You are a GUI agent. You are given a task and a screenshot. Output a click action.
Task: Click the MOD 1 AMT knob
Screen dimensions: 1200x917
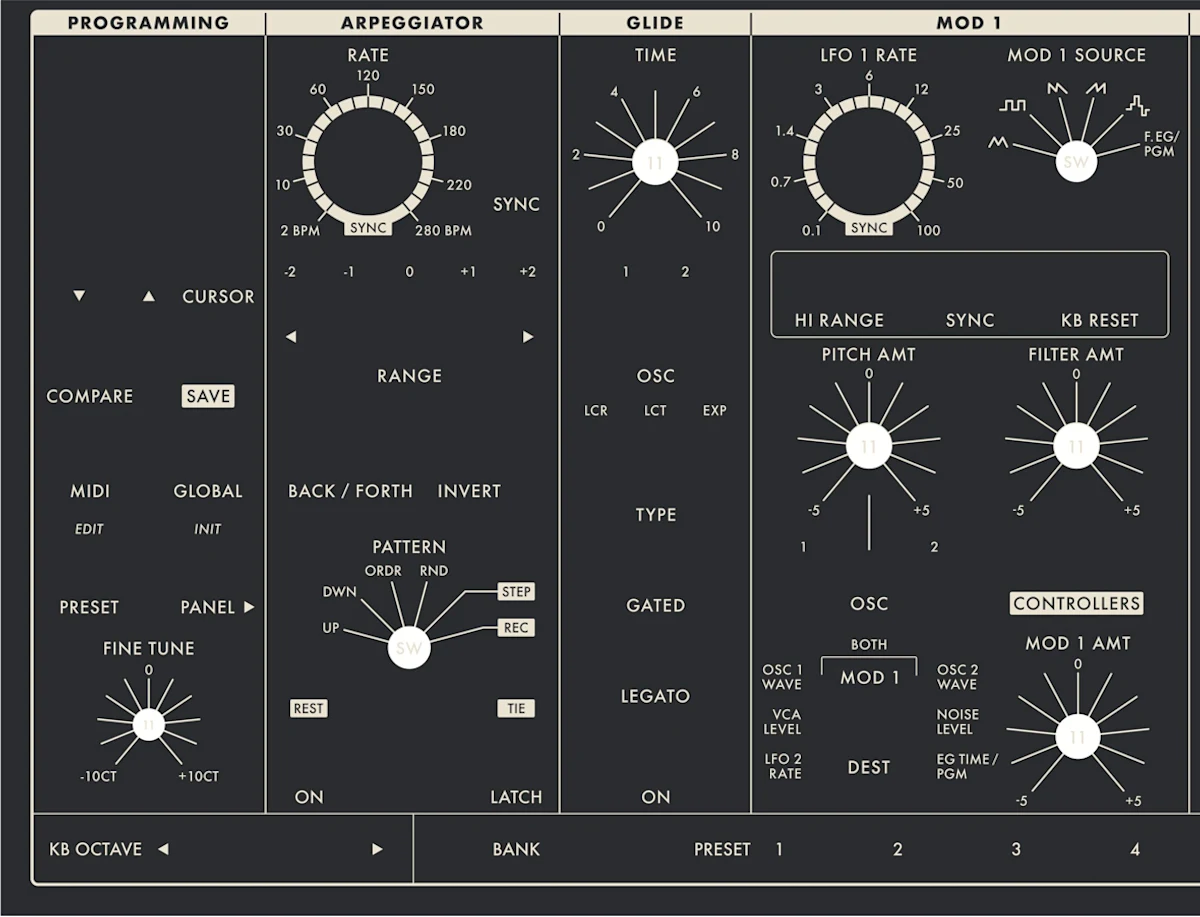tap(1076, 738)
